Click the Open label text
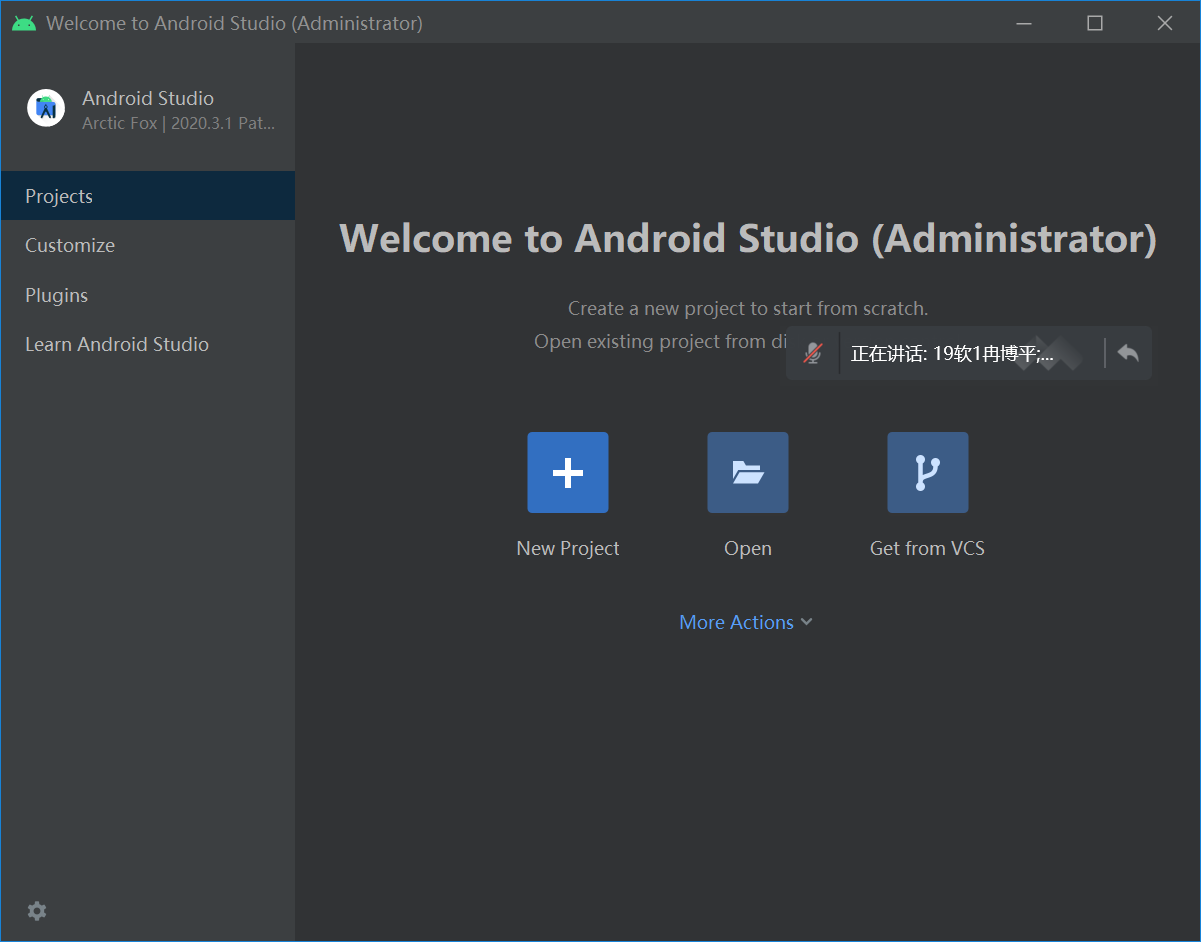The height and width of the screenshot is (942, 1201). pos(748,548)
